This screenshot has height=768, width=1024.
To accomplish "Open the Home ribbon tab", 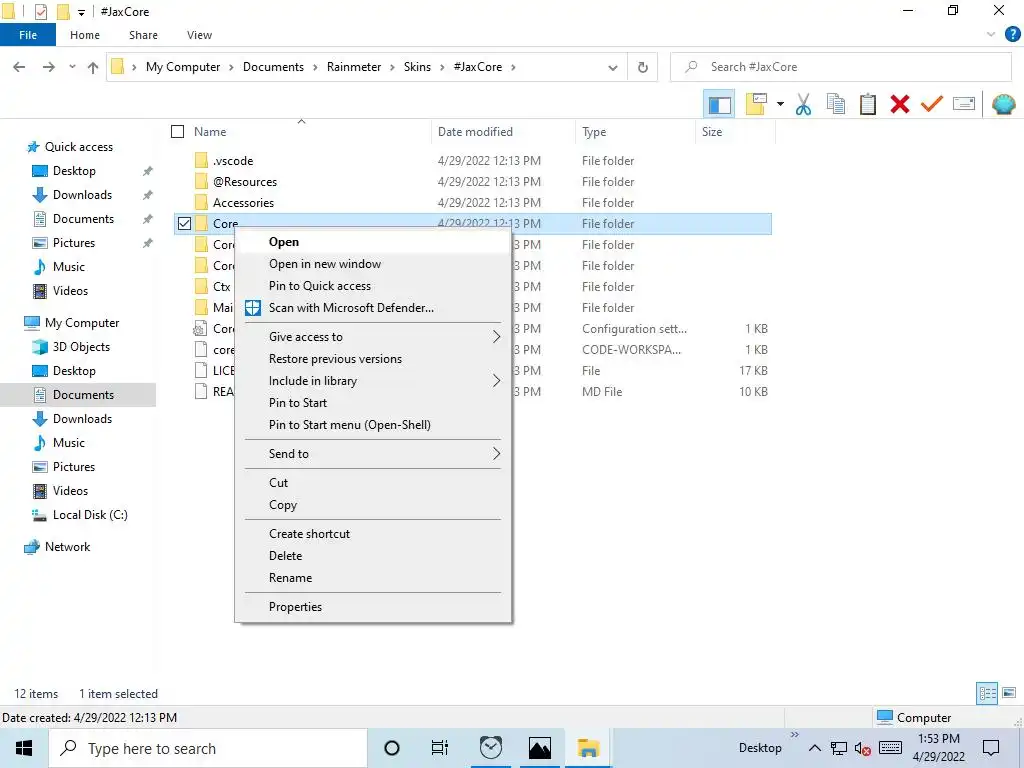I will coord(85,35).
